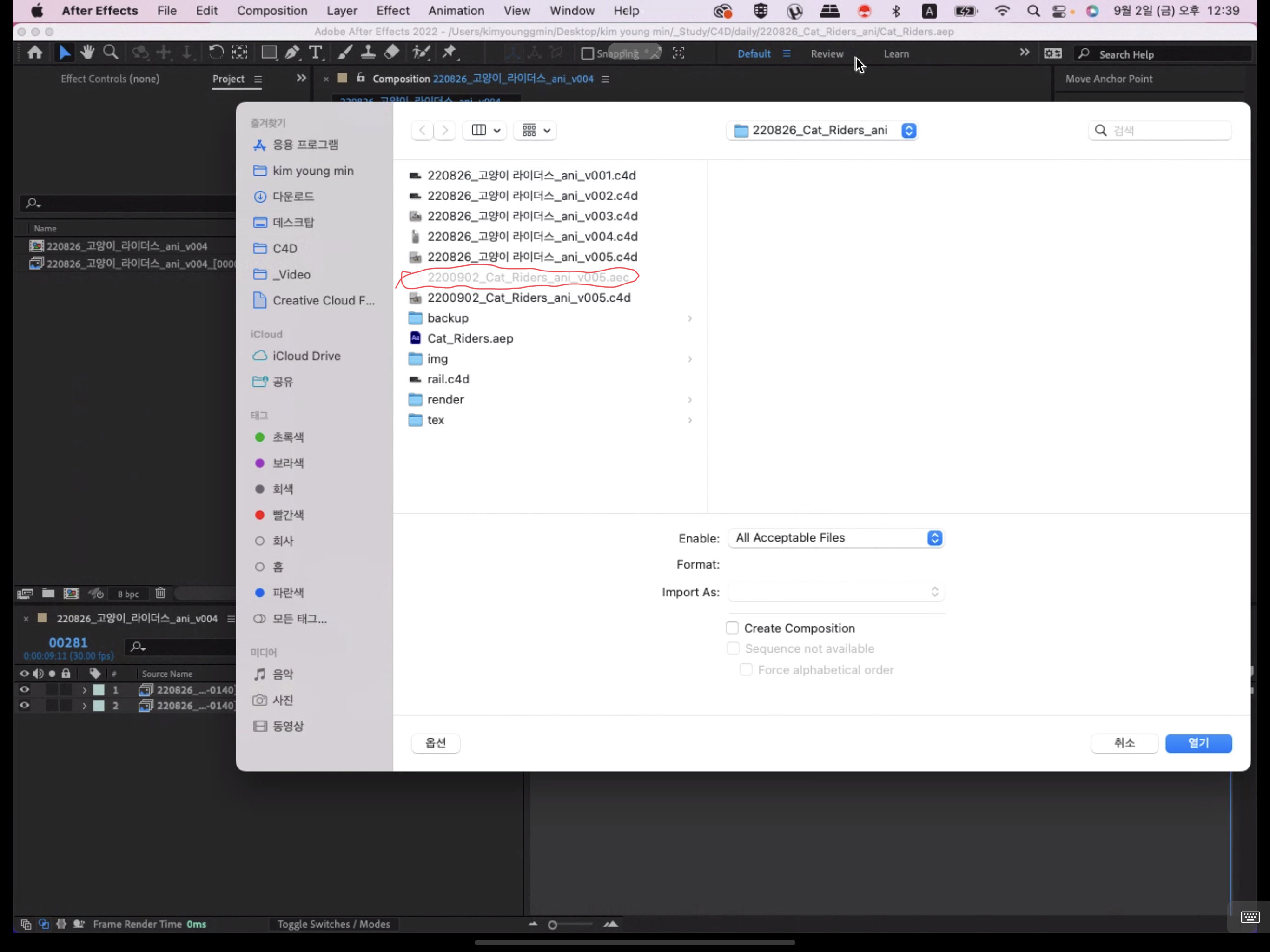The image size is (1270, 952).
Task: Switch to the Review workspace
Action: click(827, 54)
